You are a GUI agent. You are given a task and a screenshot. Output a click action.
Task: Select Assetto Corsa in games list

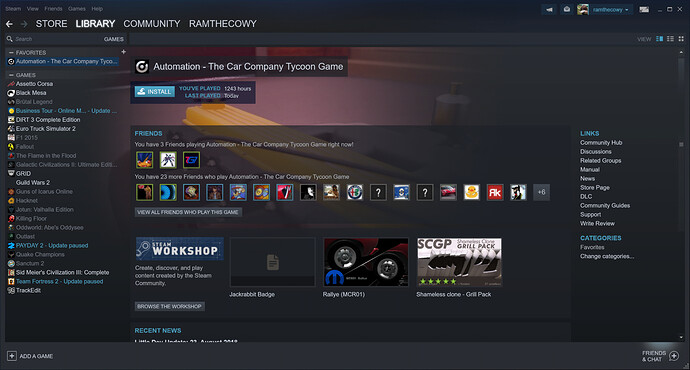[34, 84]
